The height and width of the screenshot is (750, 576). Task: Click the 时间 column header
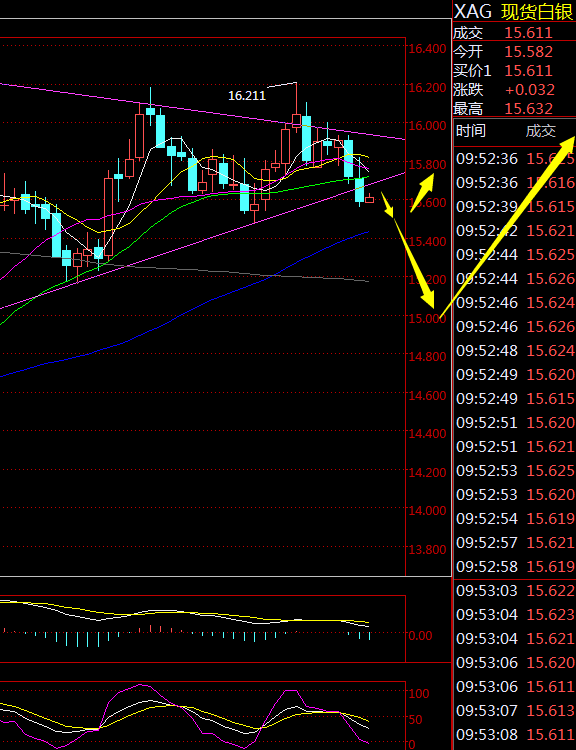[470, 131]
